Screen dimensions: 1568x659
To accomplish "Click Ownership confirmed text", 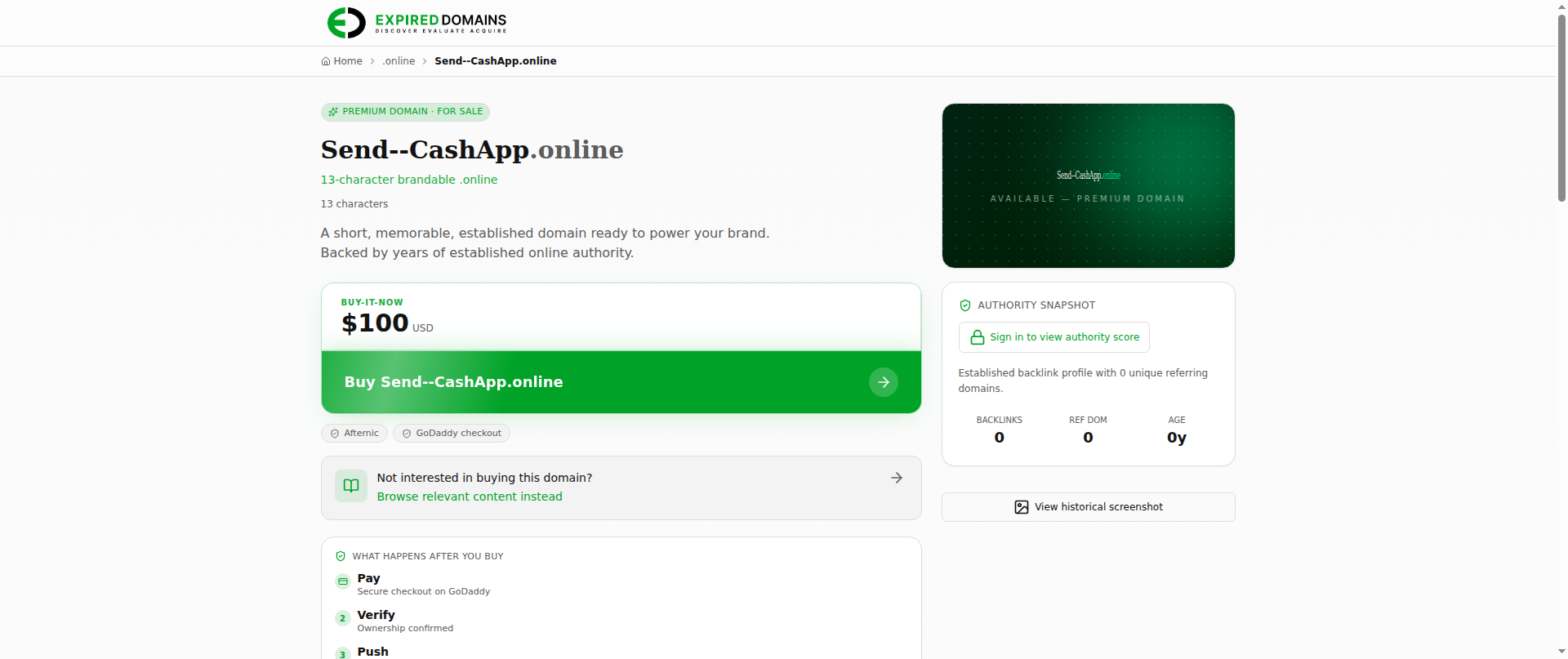I will [405, 628].
